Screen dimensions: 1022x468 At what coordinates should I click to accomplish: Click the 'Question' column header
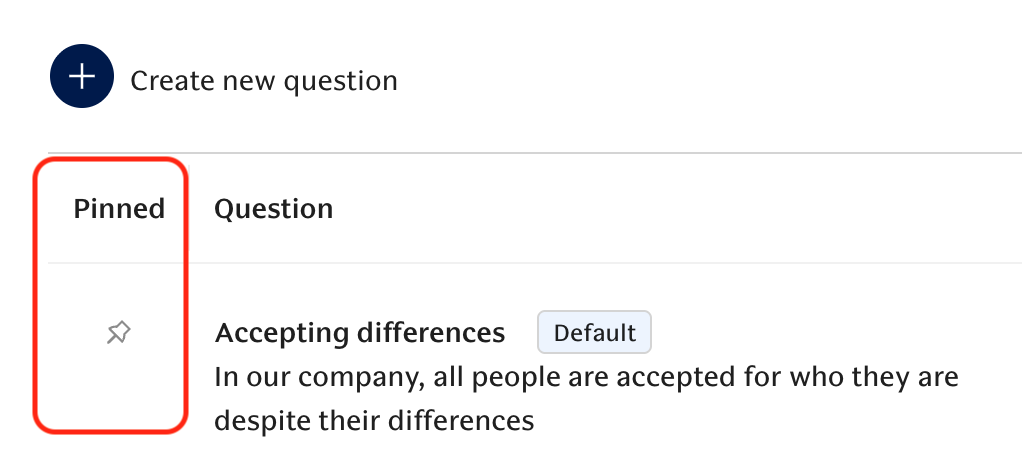[273, 209]
